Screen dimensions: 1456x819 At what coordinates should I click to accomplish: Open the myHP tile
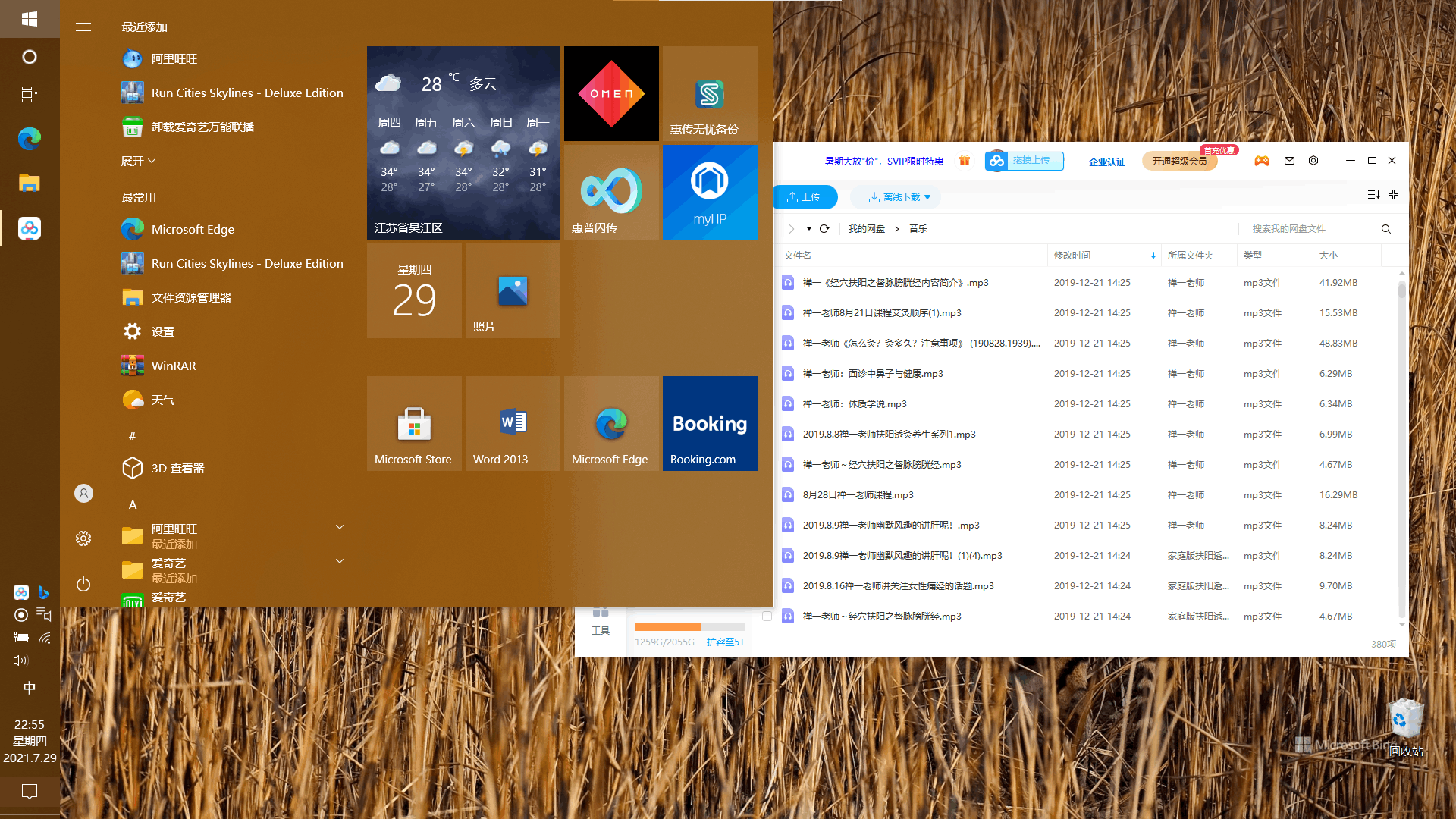tap(710, 192)
